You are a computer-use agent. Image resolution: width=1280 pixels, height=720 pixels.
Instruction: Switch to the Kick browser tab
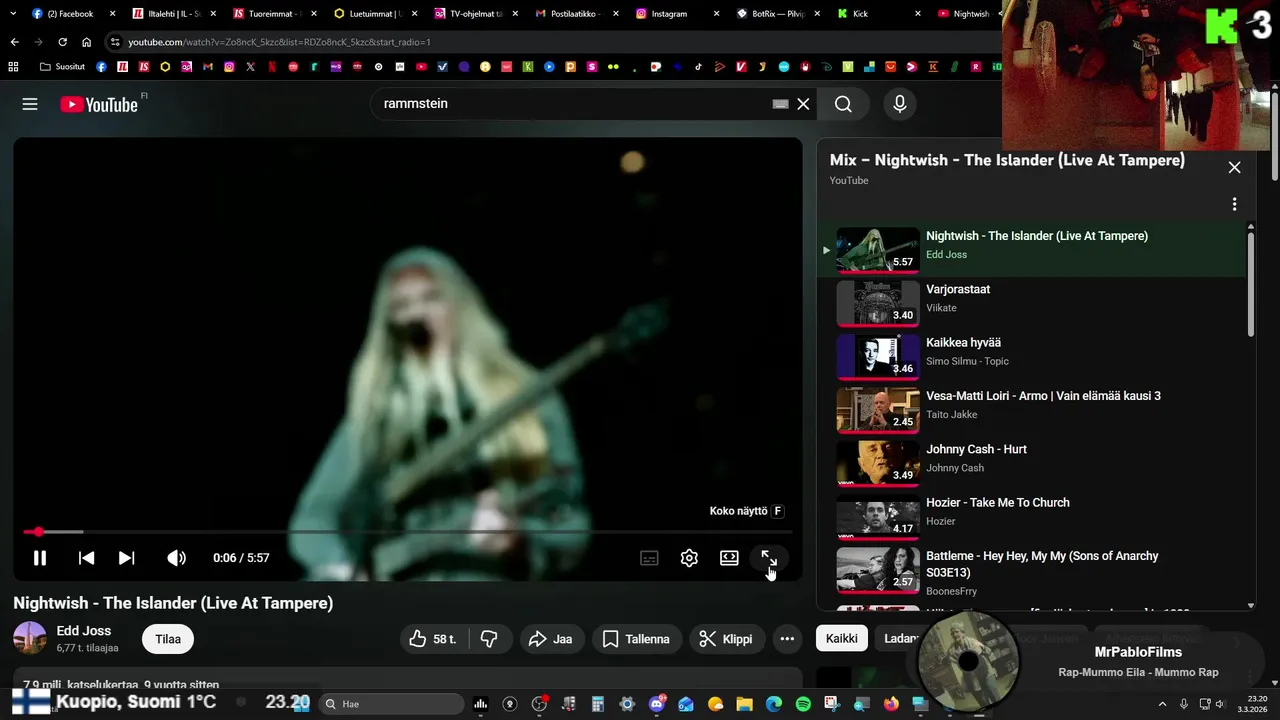(x=878, y=14)
